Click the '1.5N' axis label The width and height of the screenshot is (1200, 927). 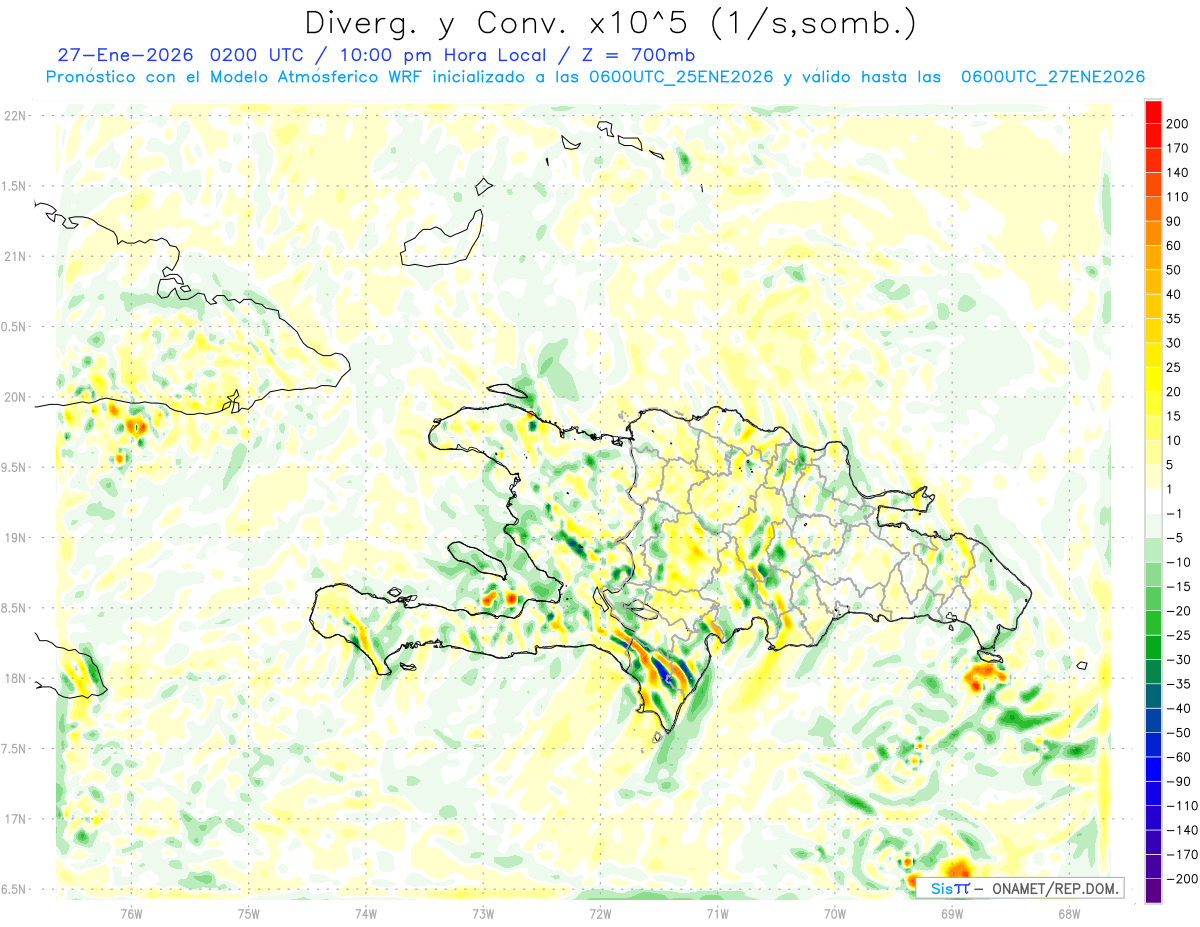[15, 186]
